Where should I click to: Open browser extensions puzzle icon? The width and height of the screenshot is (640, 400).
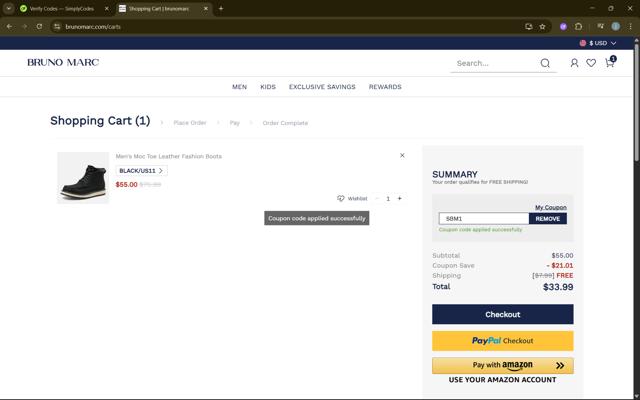578,27
